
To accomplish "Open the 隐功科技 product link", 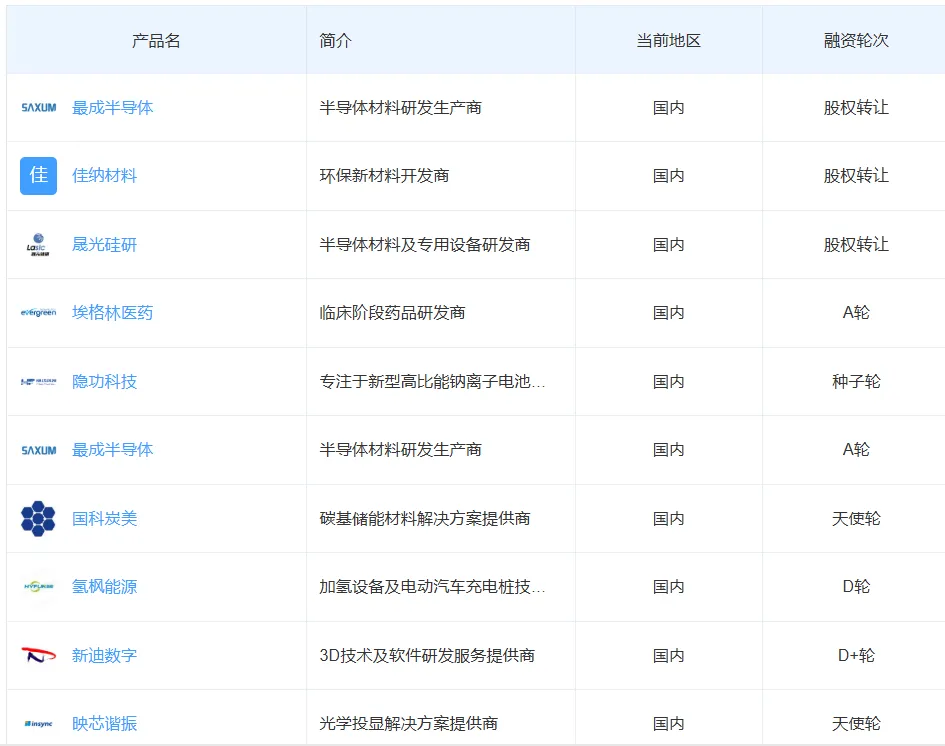I will point(104,381).
